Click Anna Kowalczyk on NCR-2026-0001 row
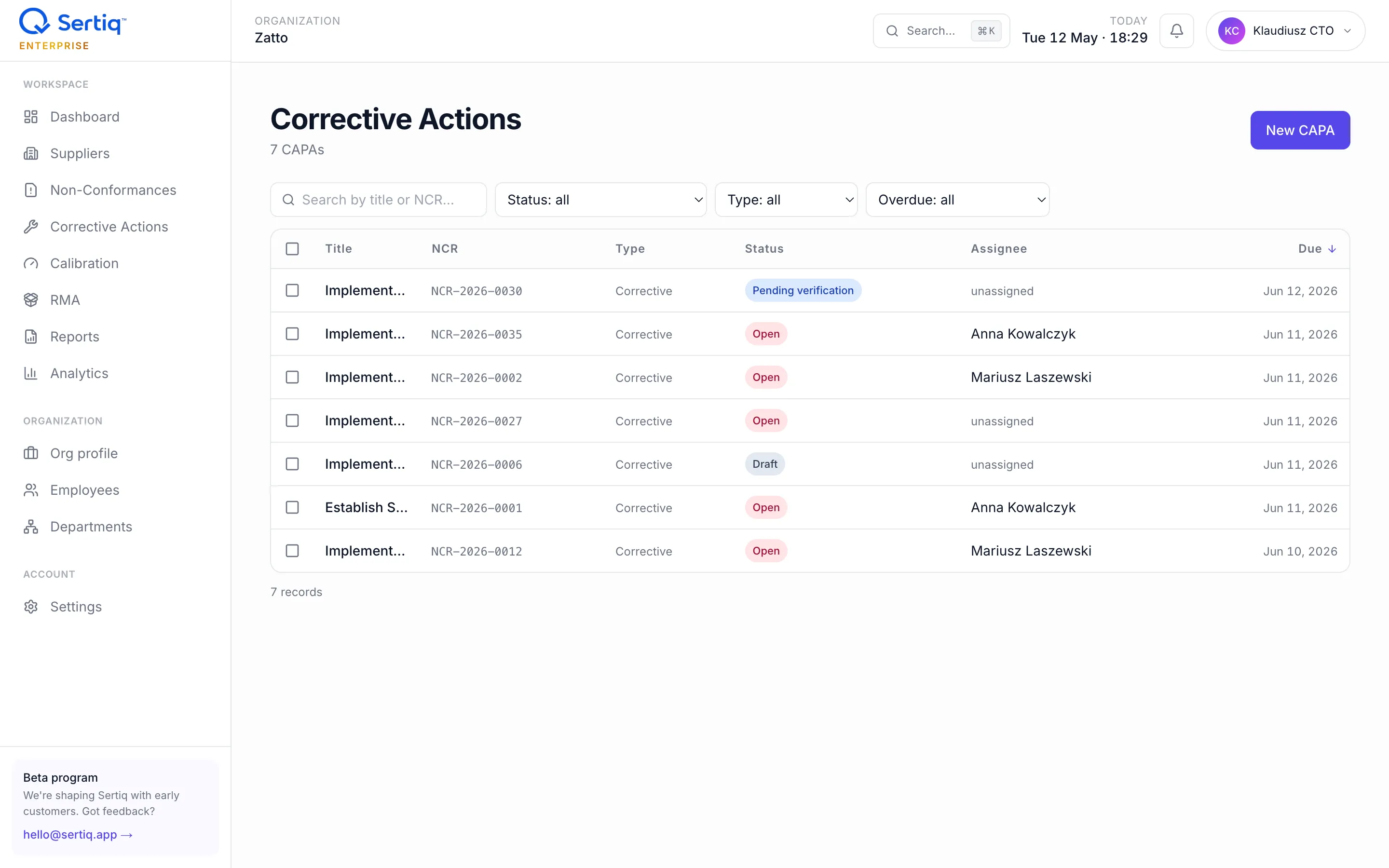1389x868 pixels. (1023, 507)
